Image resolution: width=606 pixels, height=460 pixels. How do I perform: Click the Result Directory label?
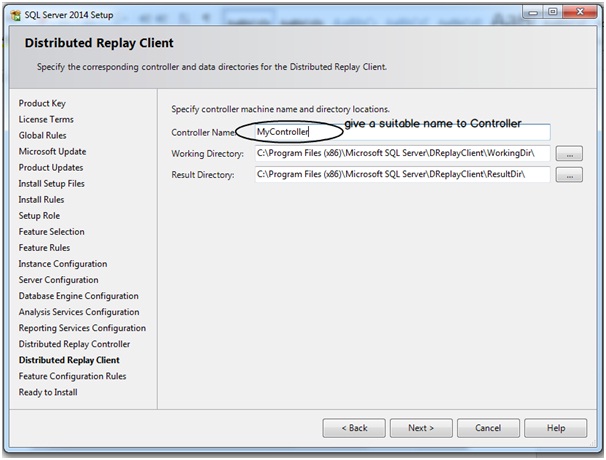pos(203,175)
